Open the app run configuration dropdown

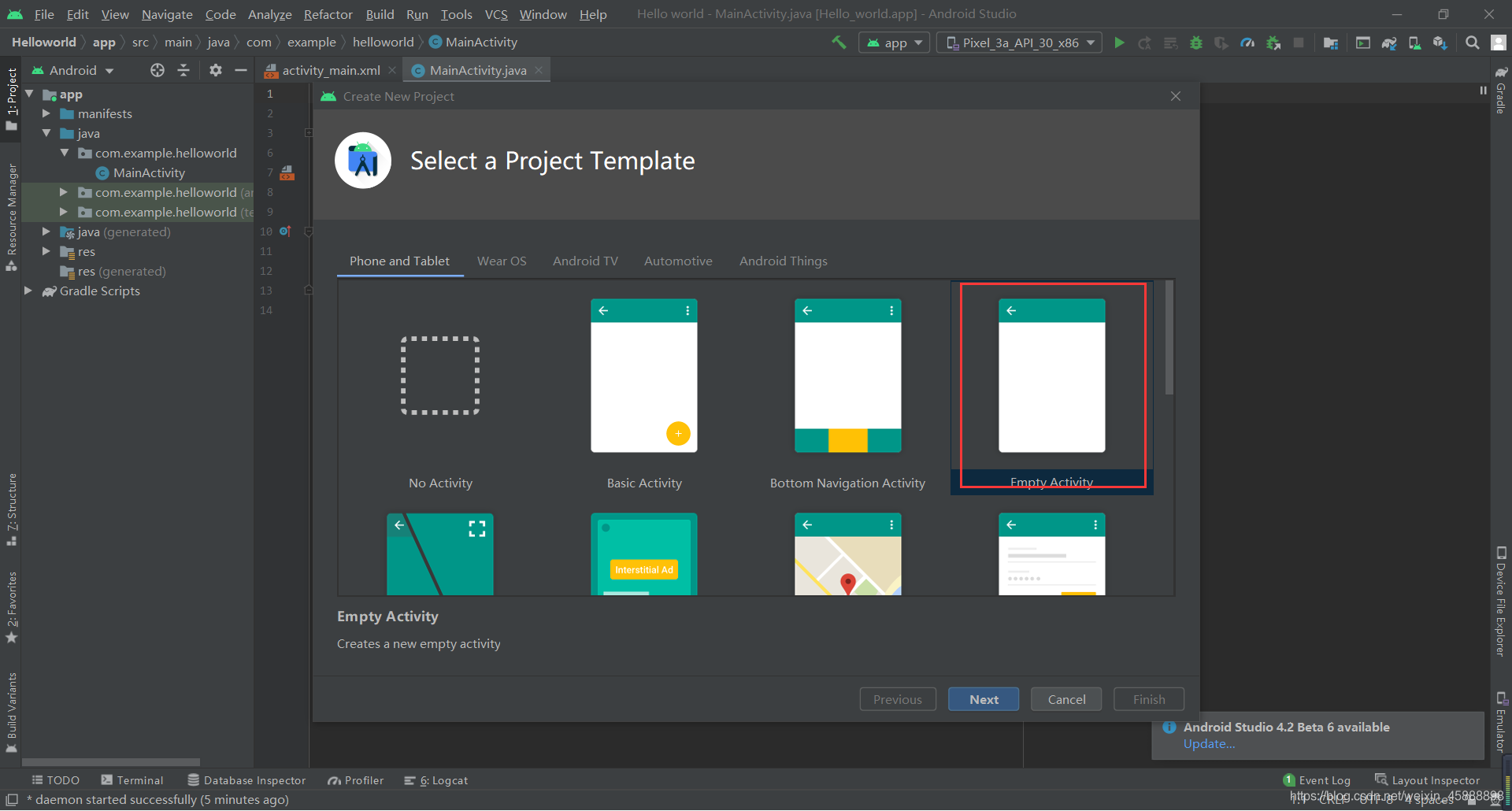(x=895, y=43)
